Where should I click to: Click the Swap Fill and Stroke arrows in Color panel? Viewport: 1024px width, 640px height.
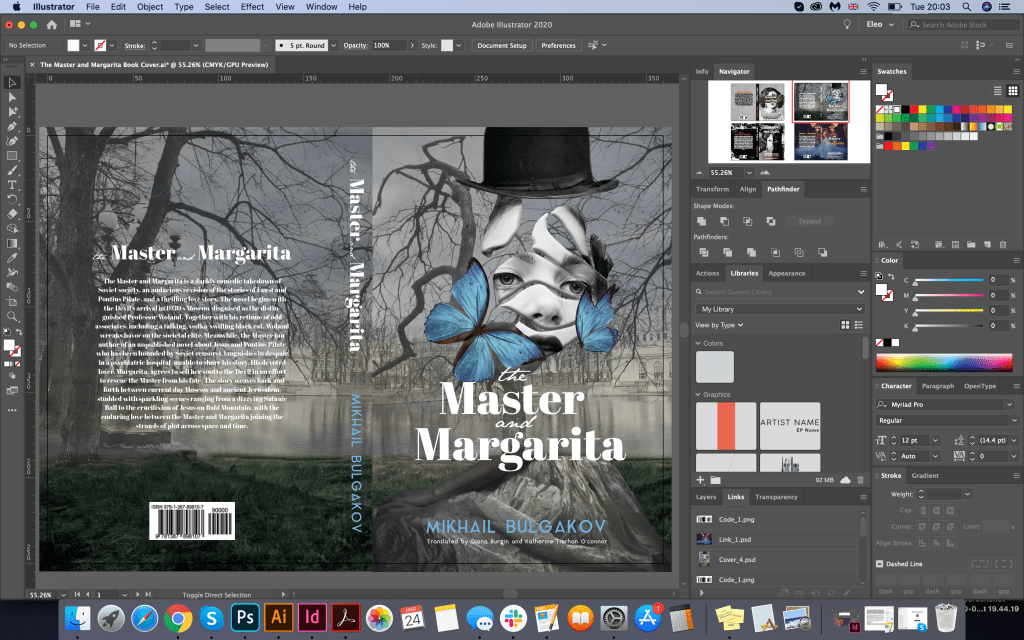click(893, 276)
